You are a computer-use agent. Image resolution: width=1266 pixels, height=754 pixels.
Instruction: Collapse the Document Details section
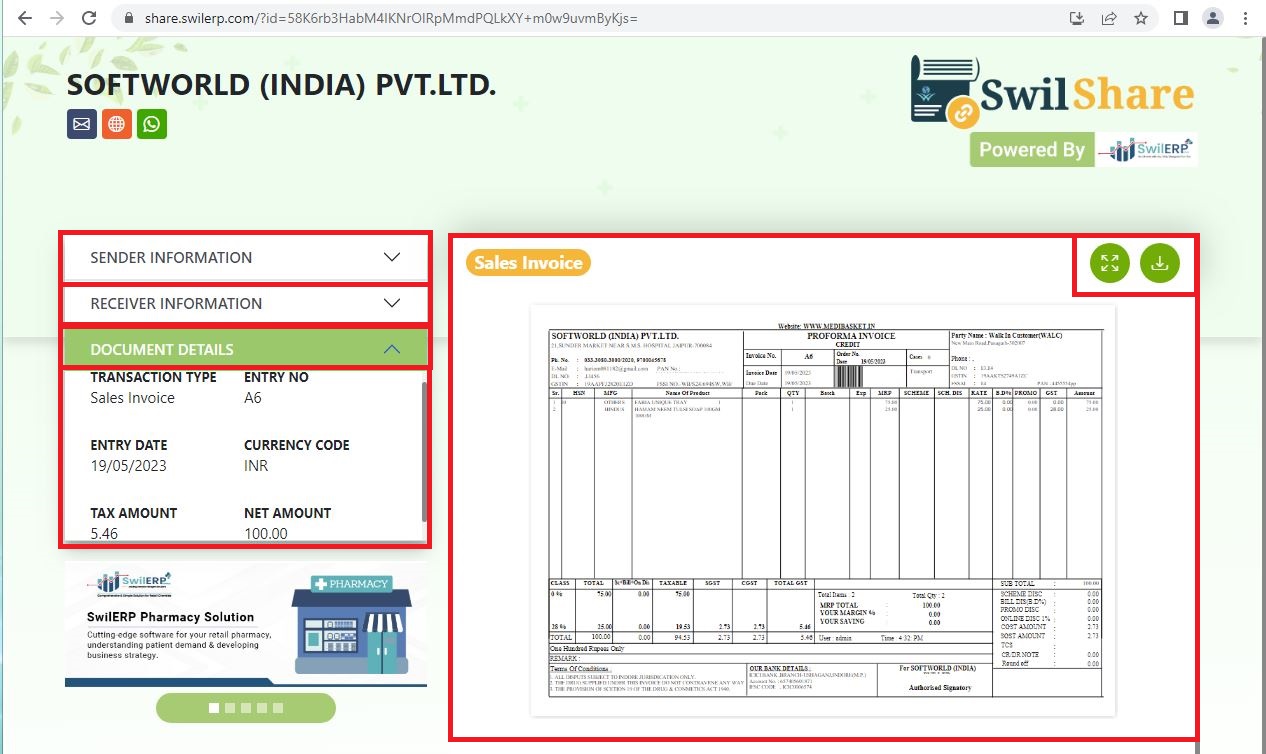(246, 350)
